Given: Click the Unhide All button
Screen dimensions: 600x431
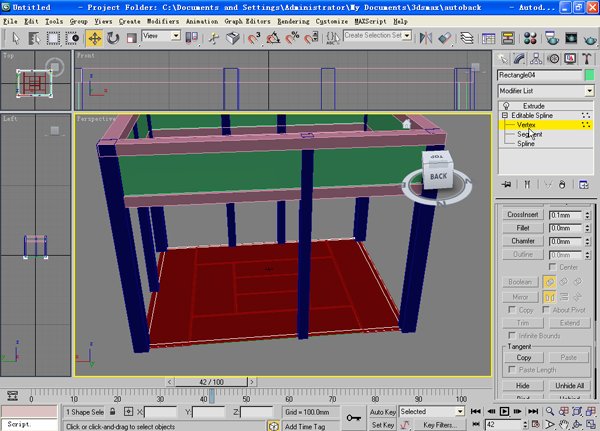Looking at the screenshot, I should [x=568, y=385].
